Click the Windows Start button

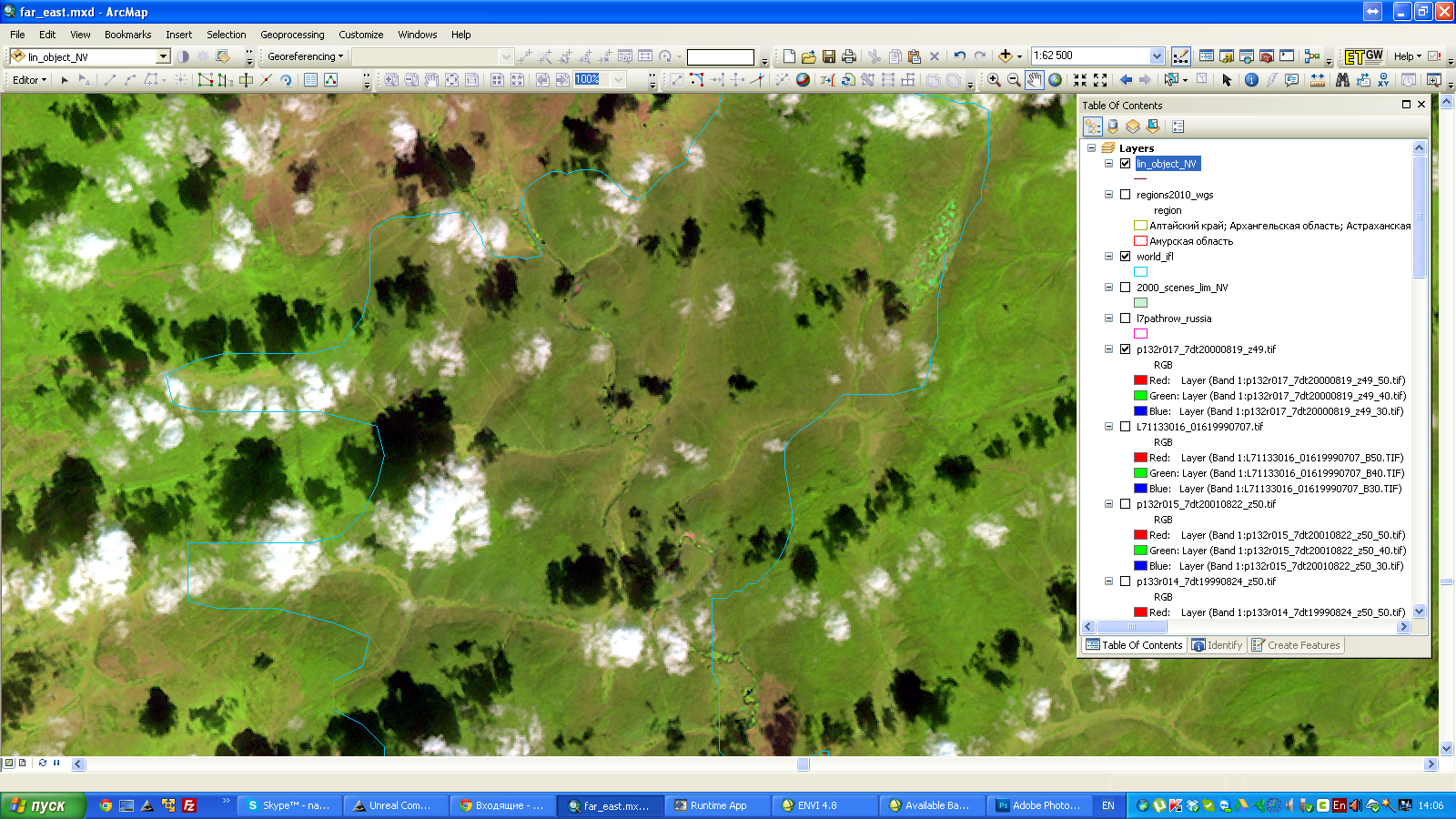point(41,805)
